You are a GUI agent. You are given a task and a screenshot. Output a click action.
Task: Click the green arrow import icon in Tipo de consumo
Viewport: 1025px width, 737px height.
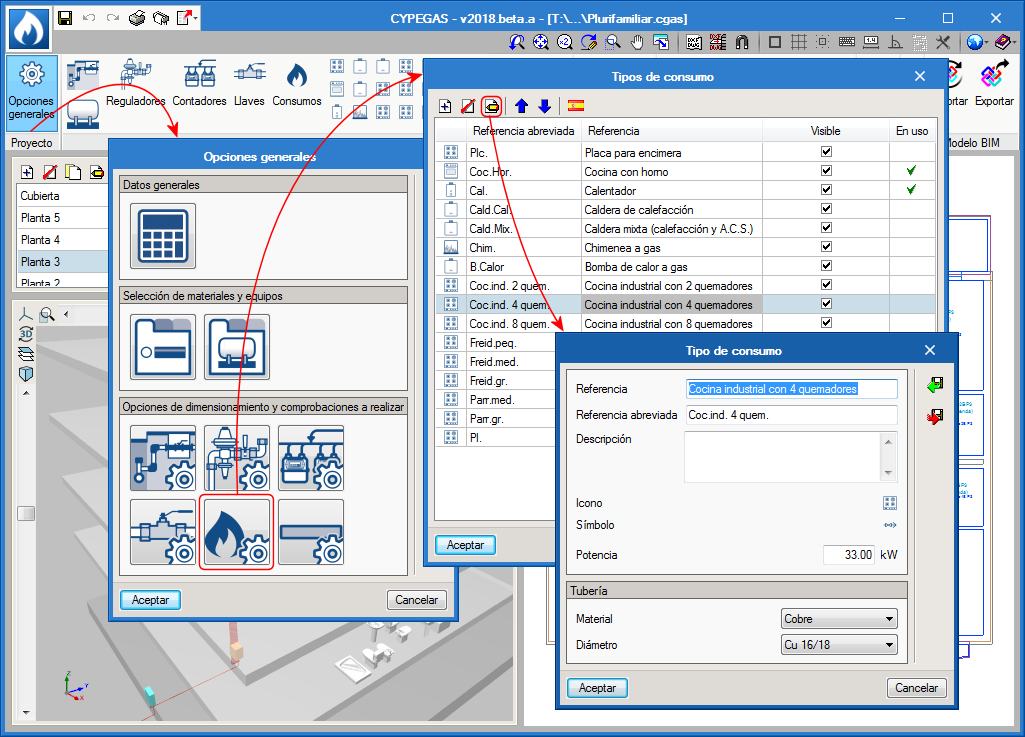[x=935, y=385]
